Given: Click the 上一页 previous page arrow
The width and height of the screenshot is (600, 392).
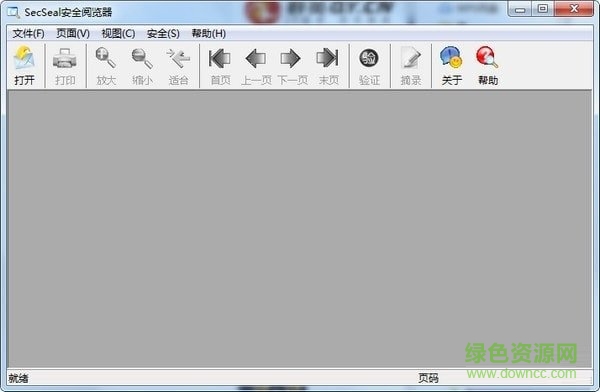Looking at the screenshot, I should 256,58.
